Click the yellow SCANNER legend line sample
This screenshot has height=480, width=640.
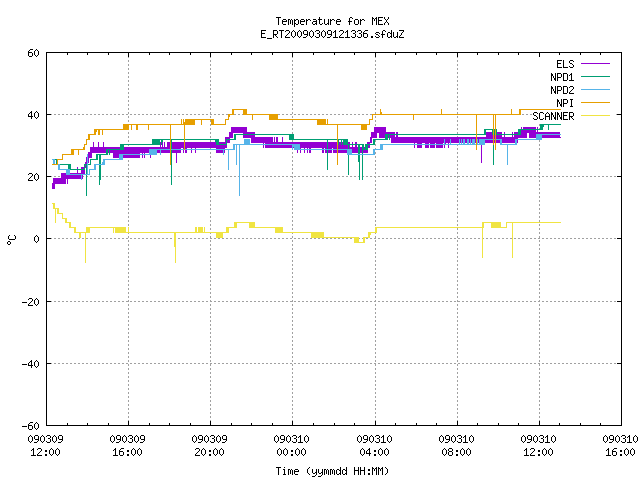click(595, 116)
